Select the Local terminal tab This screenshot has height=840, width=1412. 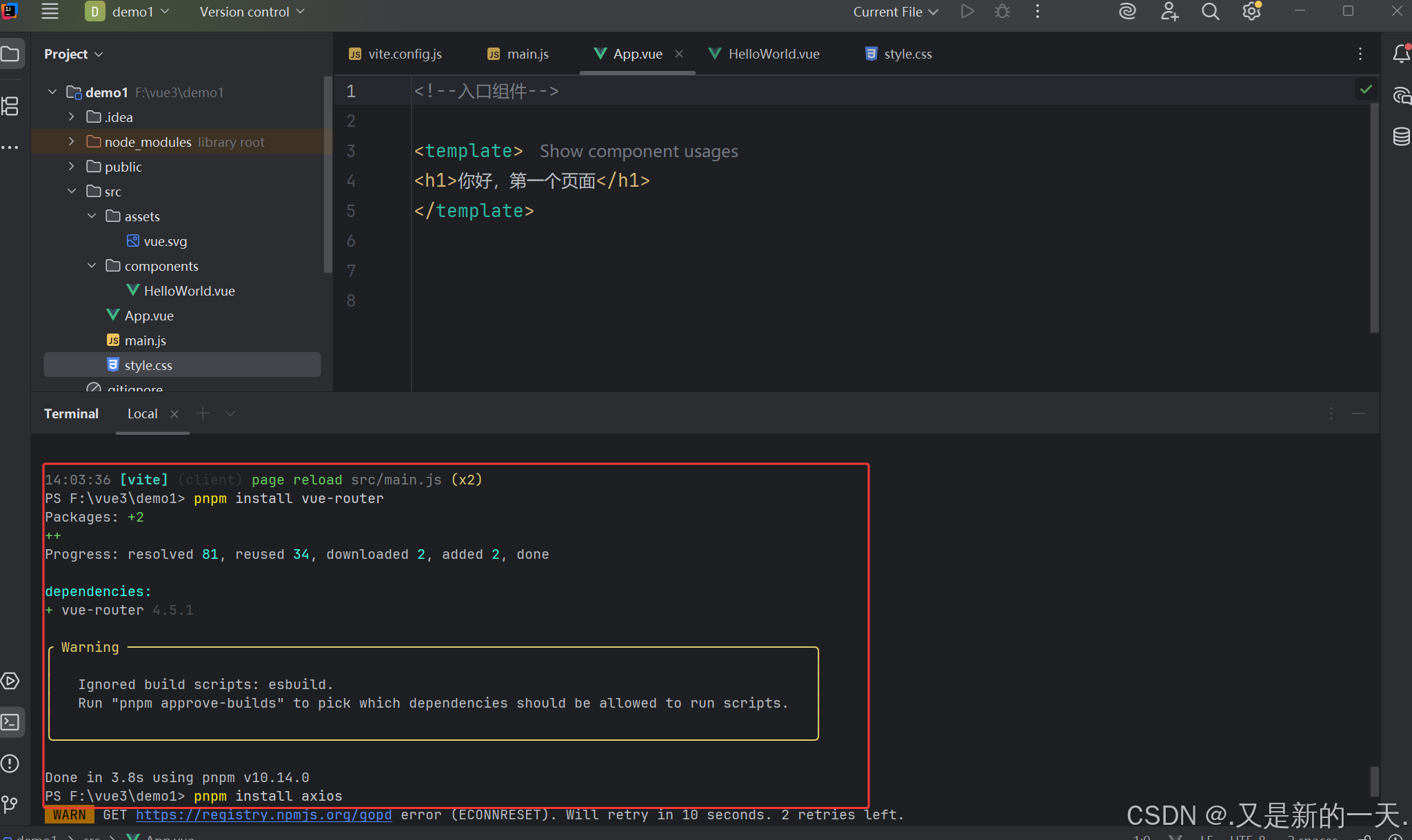click(143, 413)
